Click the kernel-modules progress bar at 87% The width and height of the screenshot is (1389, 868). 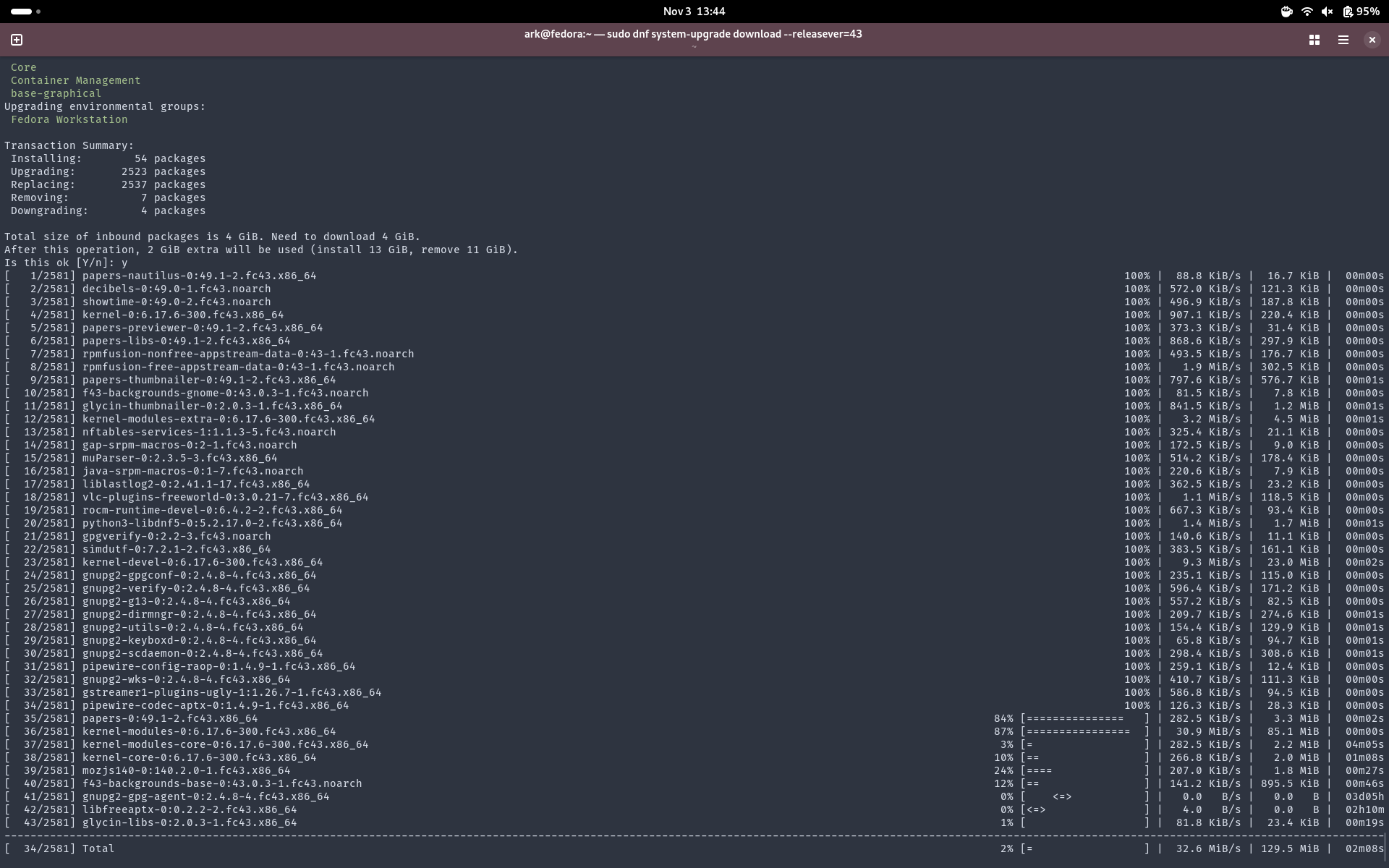point(1084,731)
